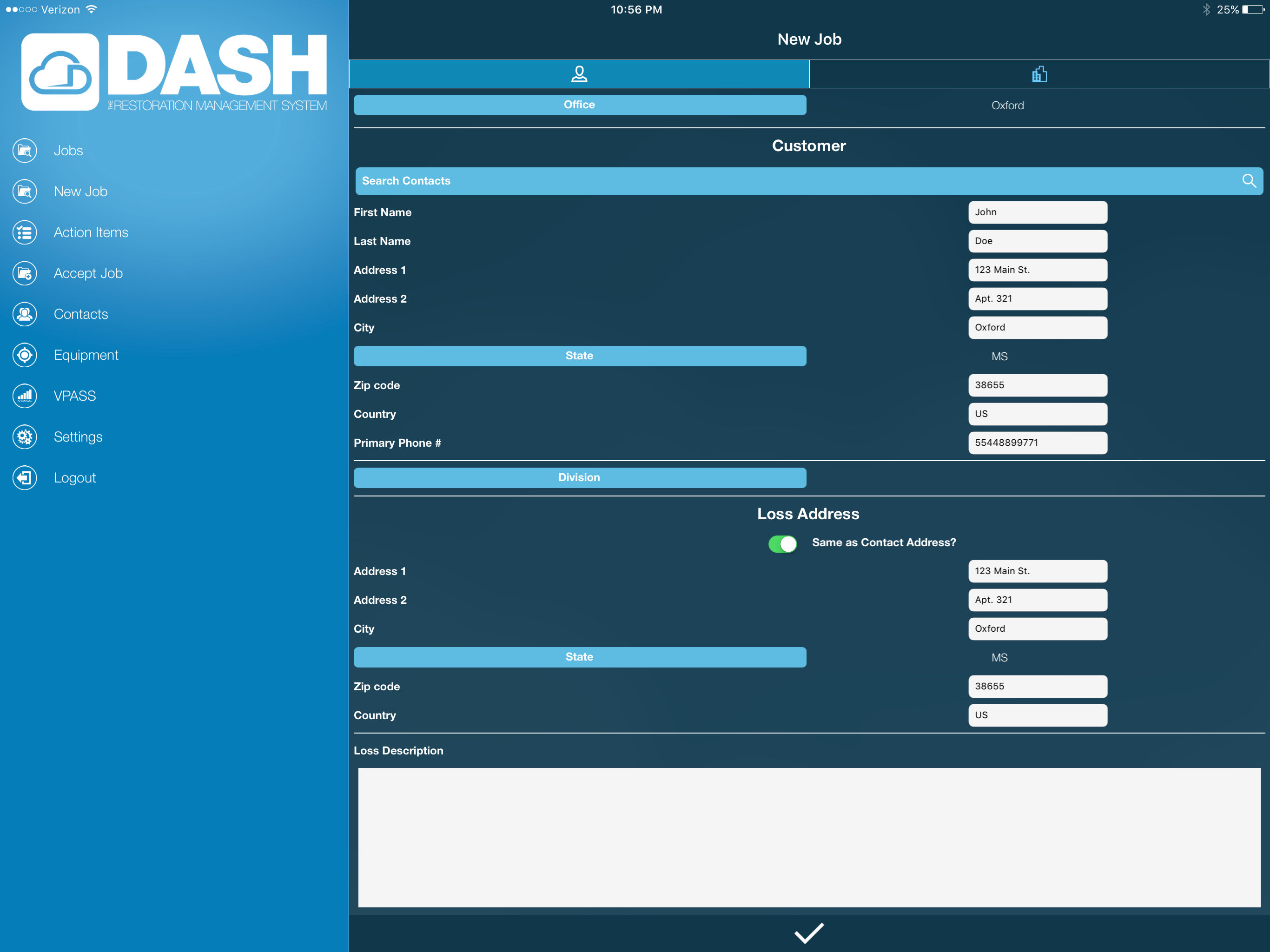The width and height of the screenshot is (1270, 952).
Task: Open the Division selector
Action: pos(580,478)
